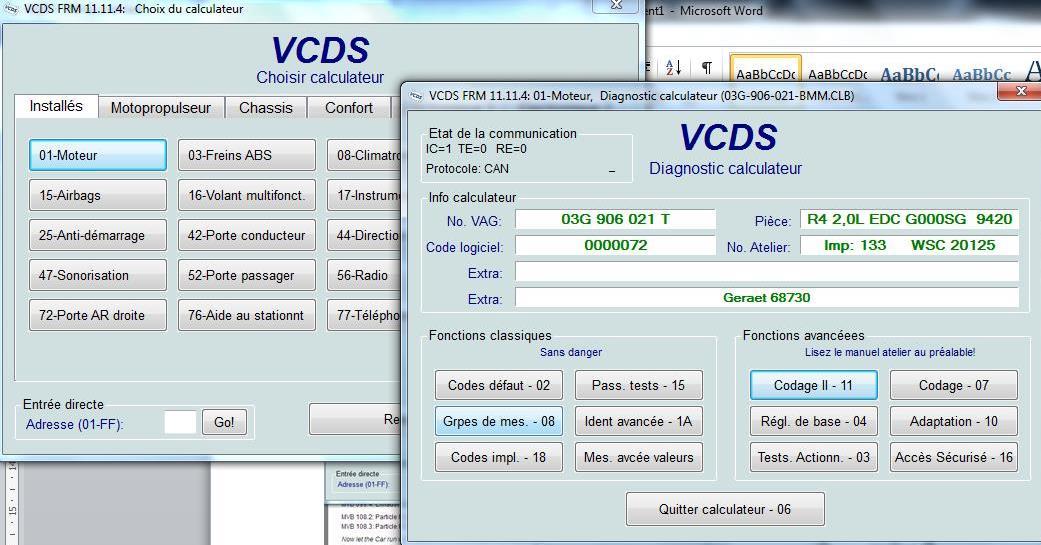Open 16-Volant multifonct. module
This screenshot has height=545, width=1041.
[246, 195]
